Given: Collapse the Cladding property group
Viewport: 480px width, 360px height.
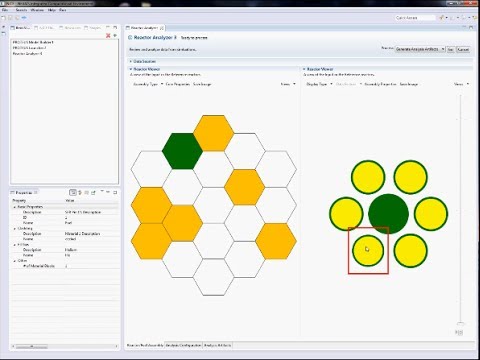Looking at the screenshot, I should pos(14,229).
